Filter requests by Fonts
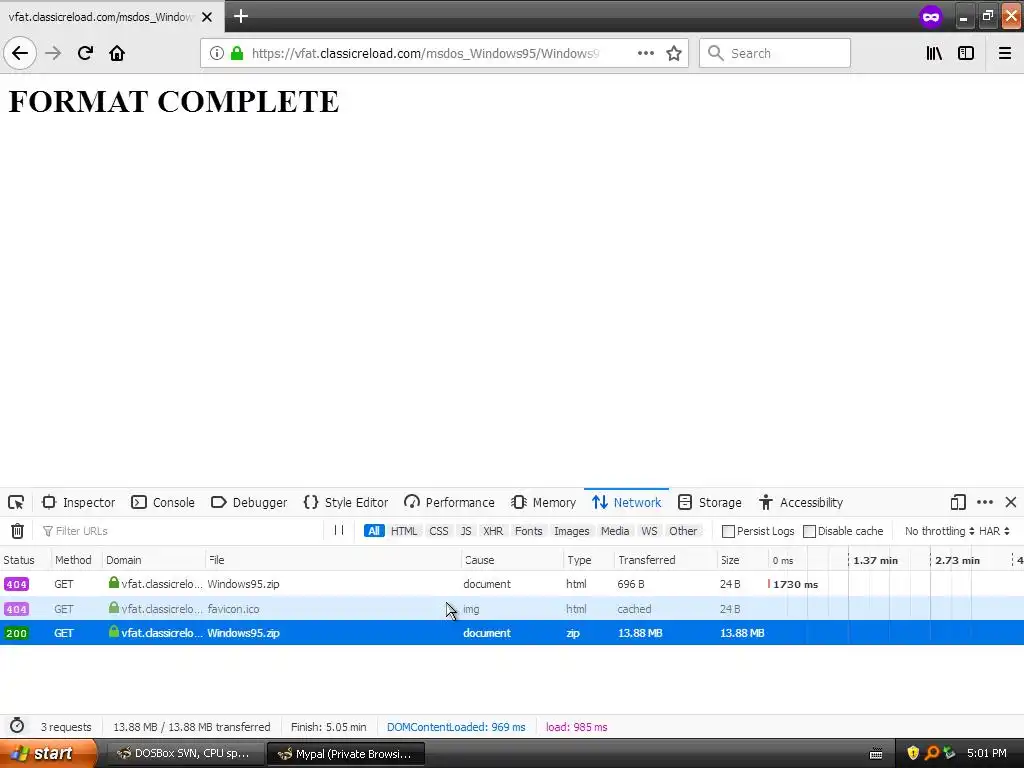1024x768 pixels. [x=528, y=531]
